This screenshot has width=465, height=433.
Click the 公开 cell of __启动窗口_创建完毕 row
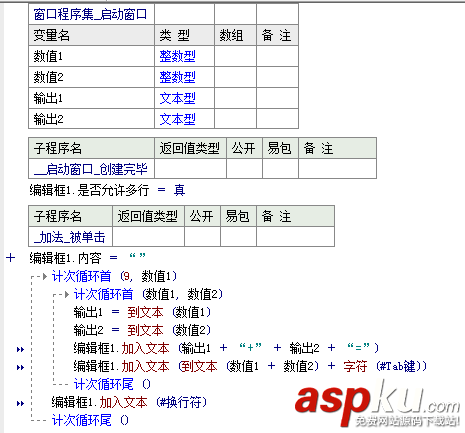click(x=244, y=169)
